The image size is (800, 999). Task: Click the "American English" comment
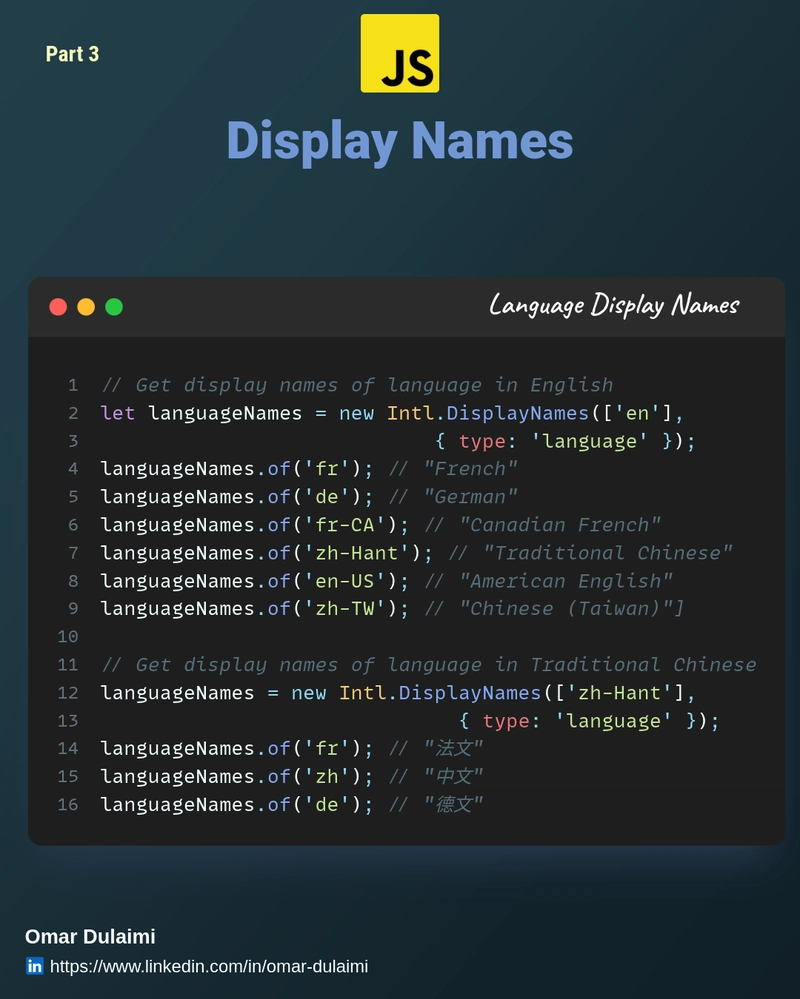pos(566,581)
